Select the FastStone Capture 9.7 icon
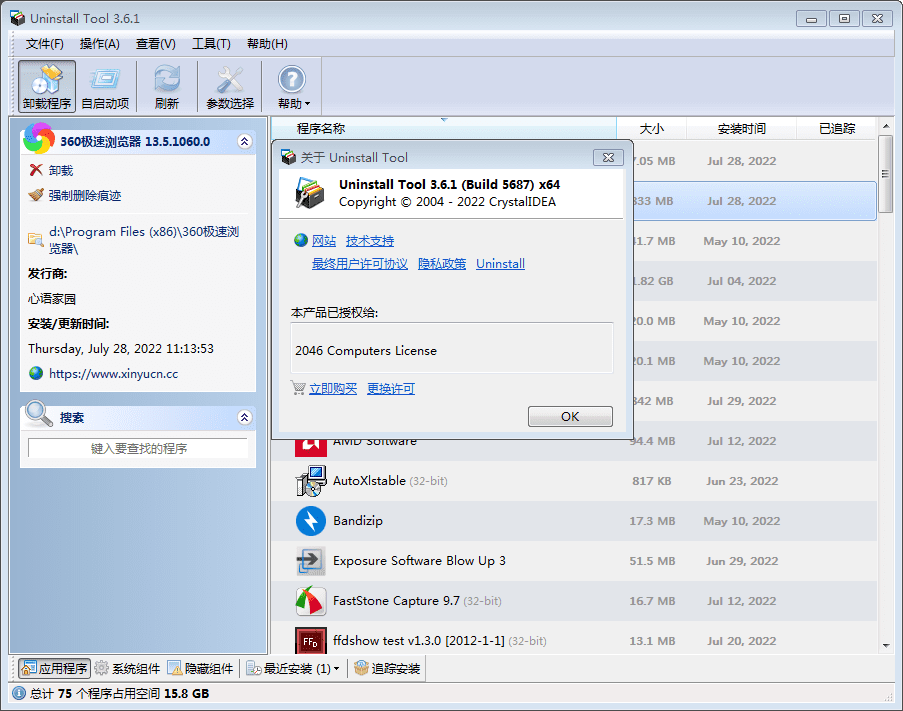 310,600
